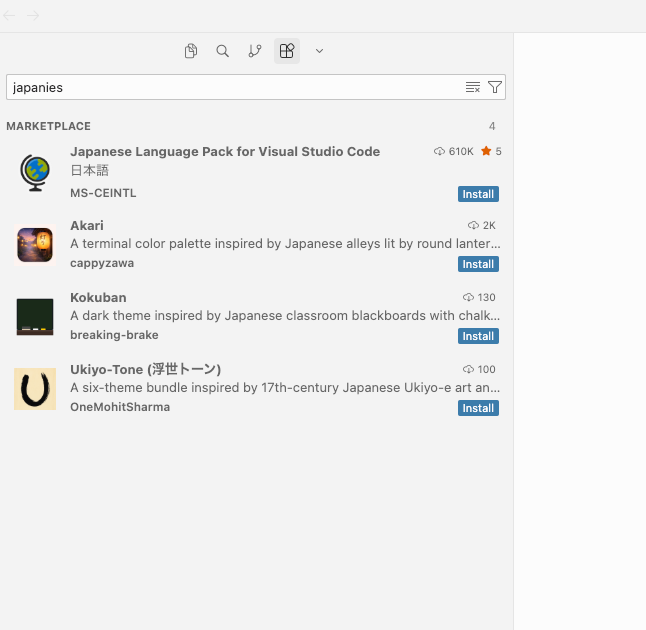Install the Akari extension
The height and width of the screenshot is (630, 646).
(x=478, y=264)
